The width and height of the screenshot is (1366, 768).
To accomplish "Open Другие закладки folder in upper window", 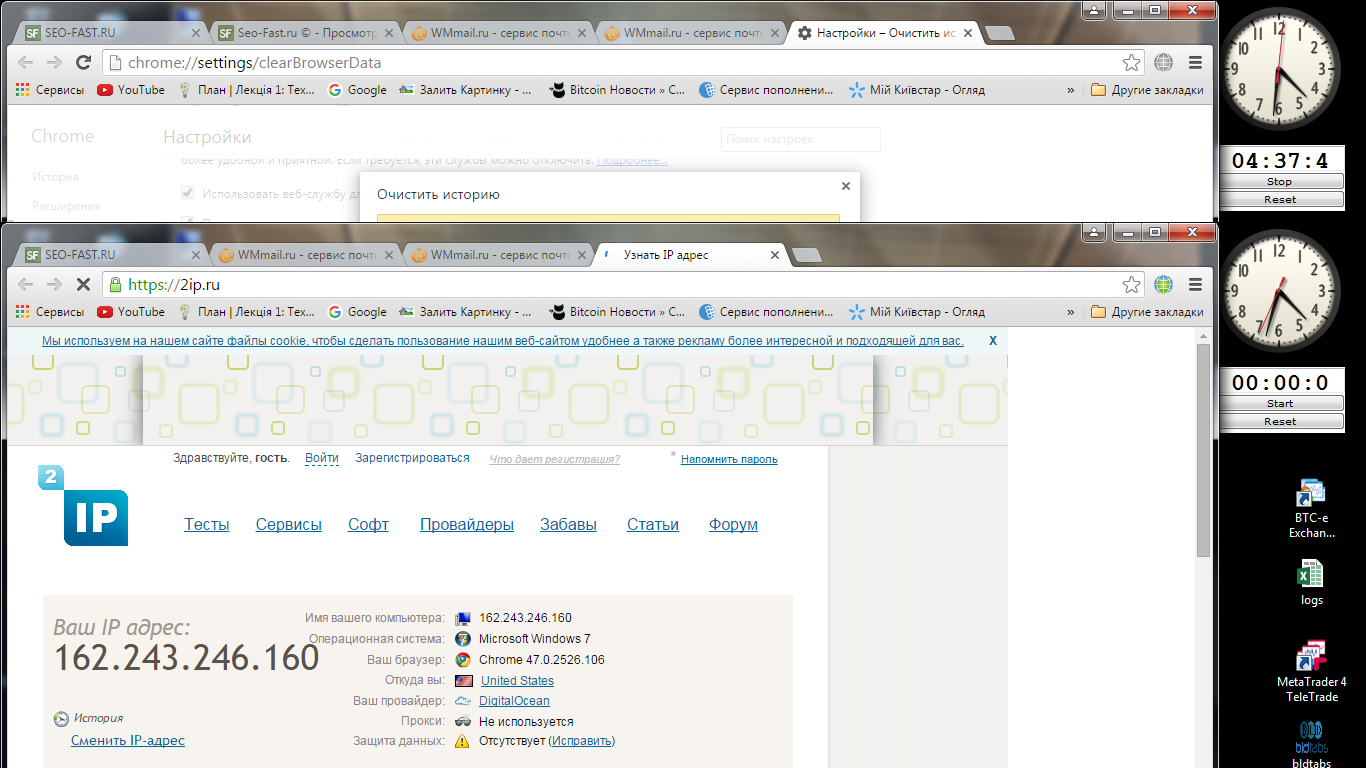I will (1147, 90).
